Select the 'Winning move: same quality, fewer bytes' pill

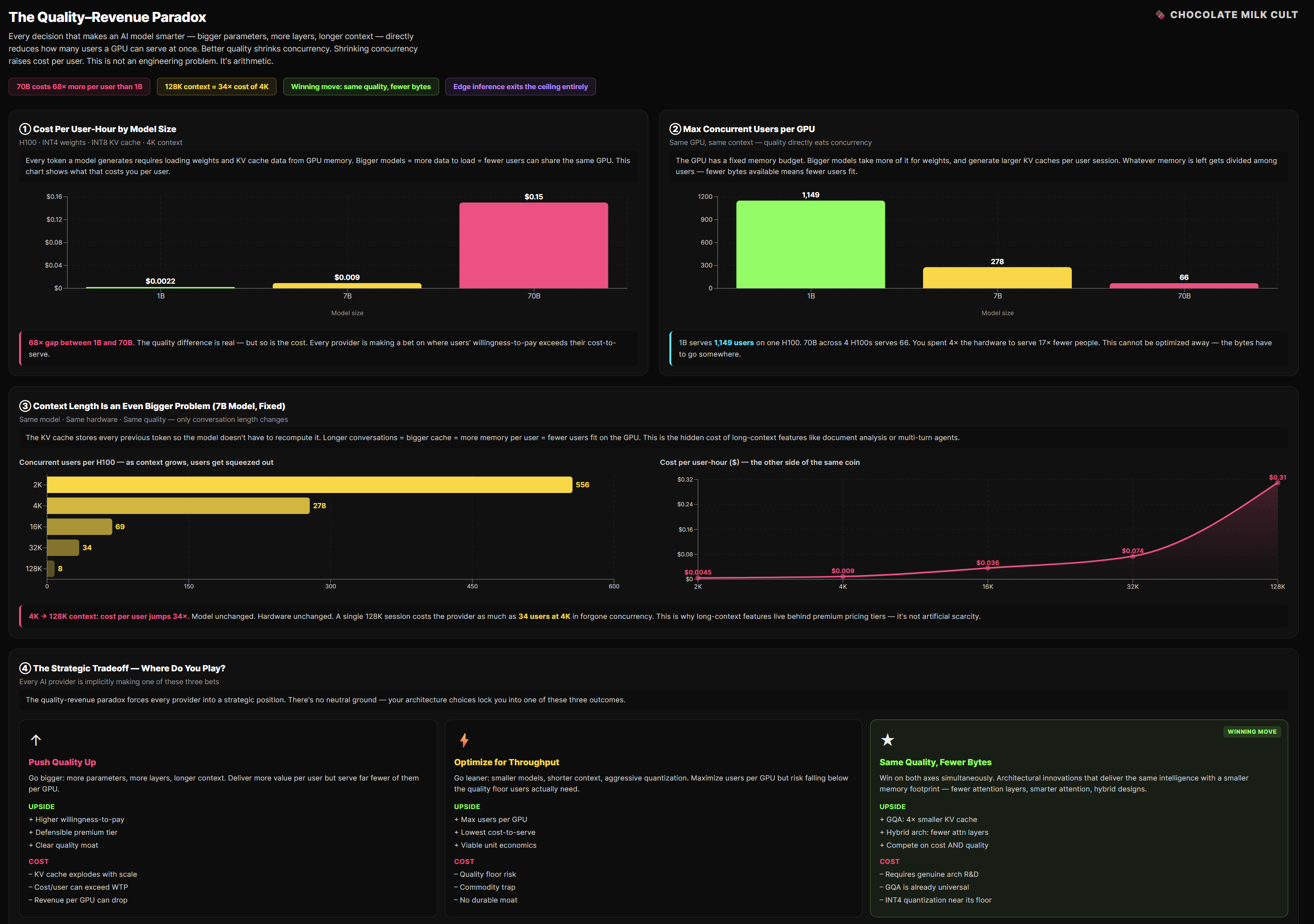point(360,87)
